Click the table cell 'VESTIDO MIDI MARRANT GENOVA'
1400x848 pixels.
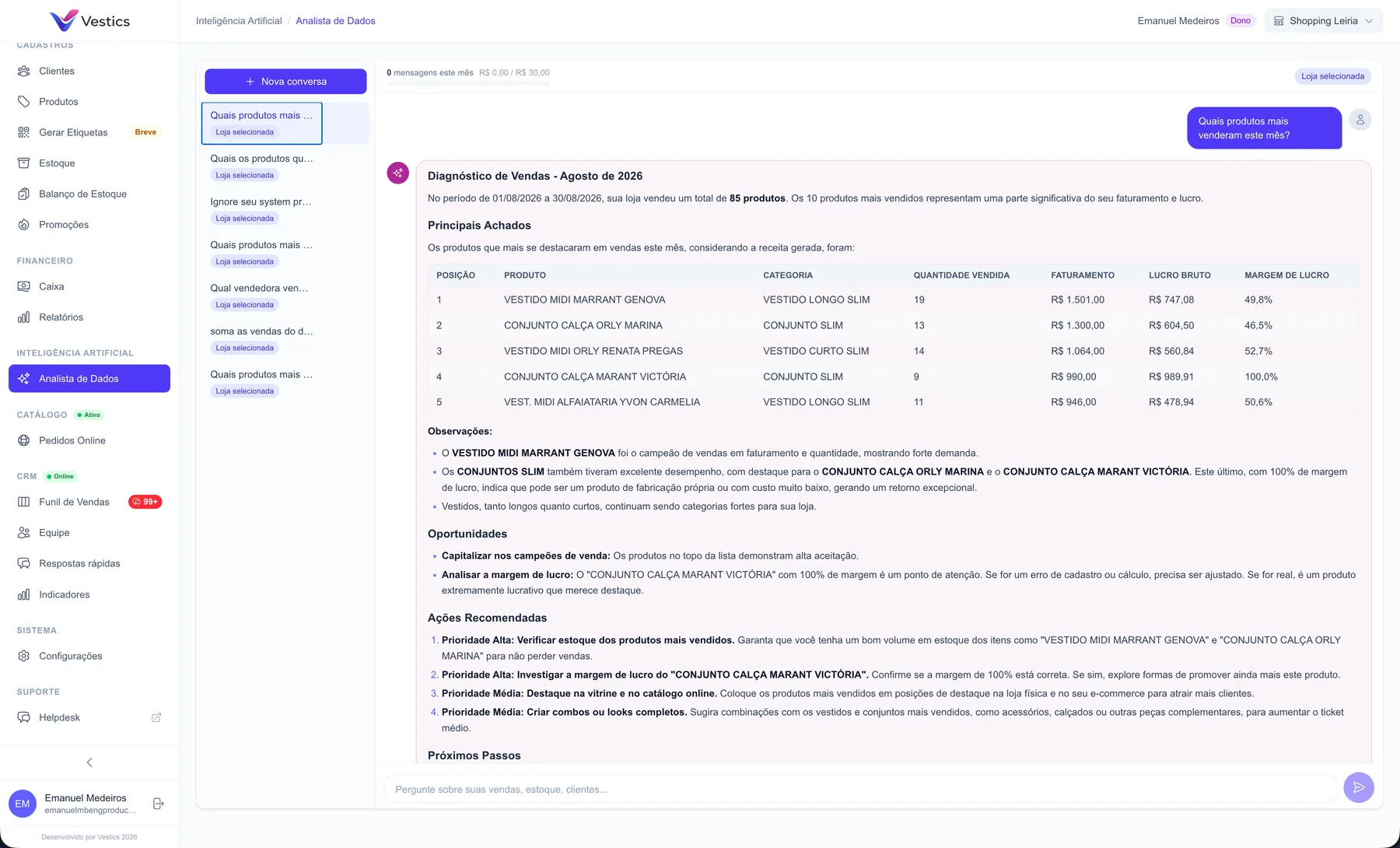tap(585, 300)
